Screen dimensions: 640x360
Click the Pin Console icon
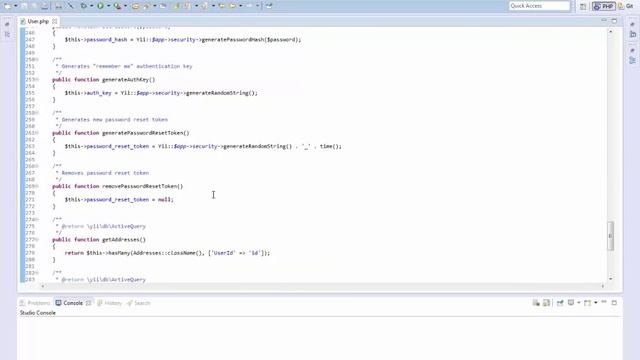click(560, 303)
